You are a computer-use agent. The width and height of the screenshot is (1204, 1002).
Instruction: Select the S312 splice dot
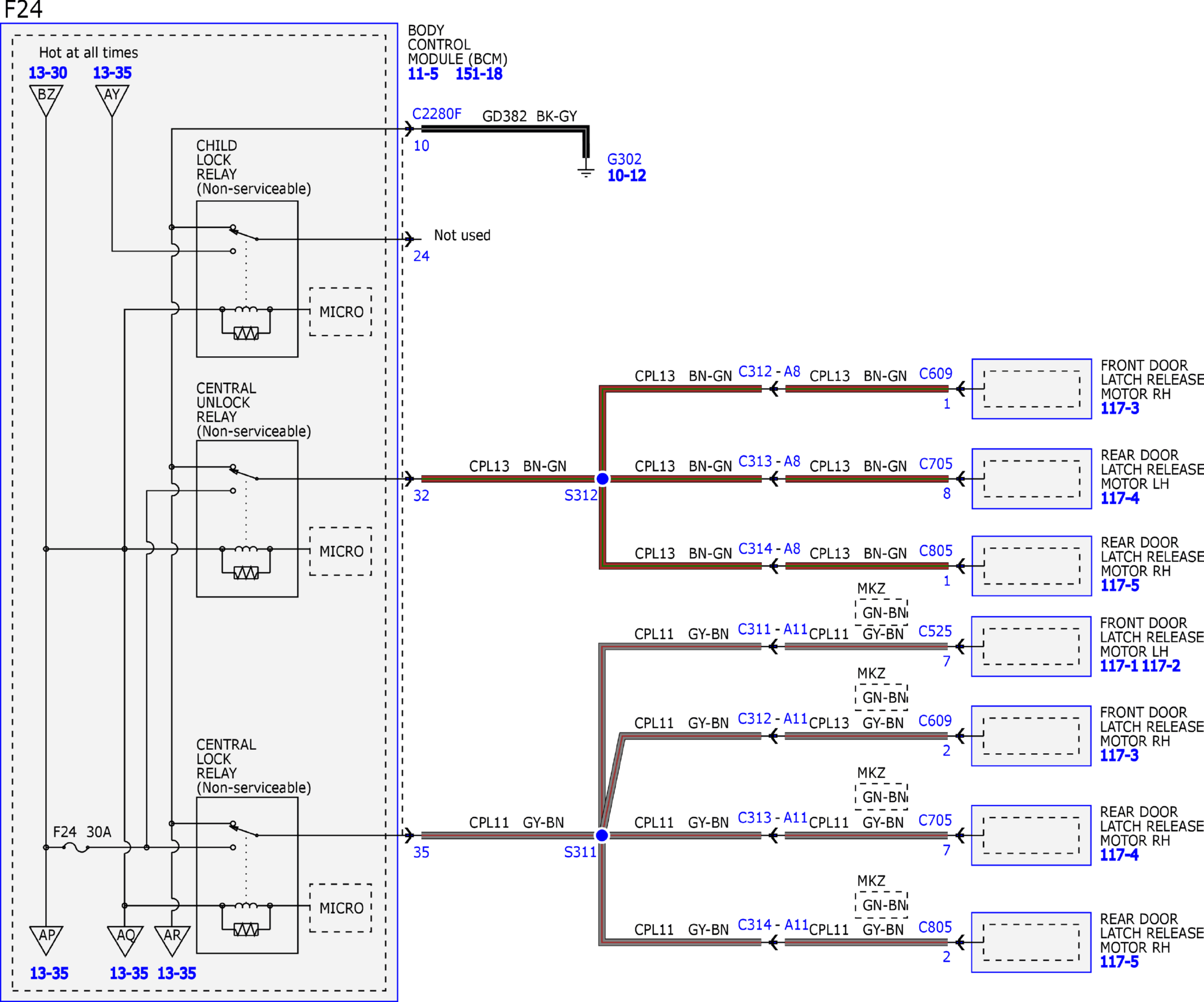(603, 478)
